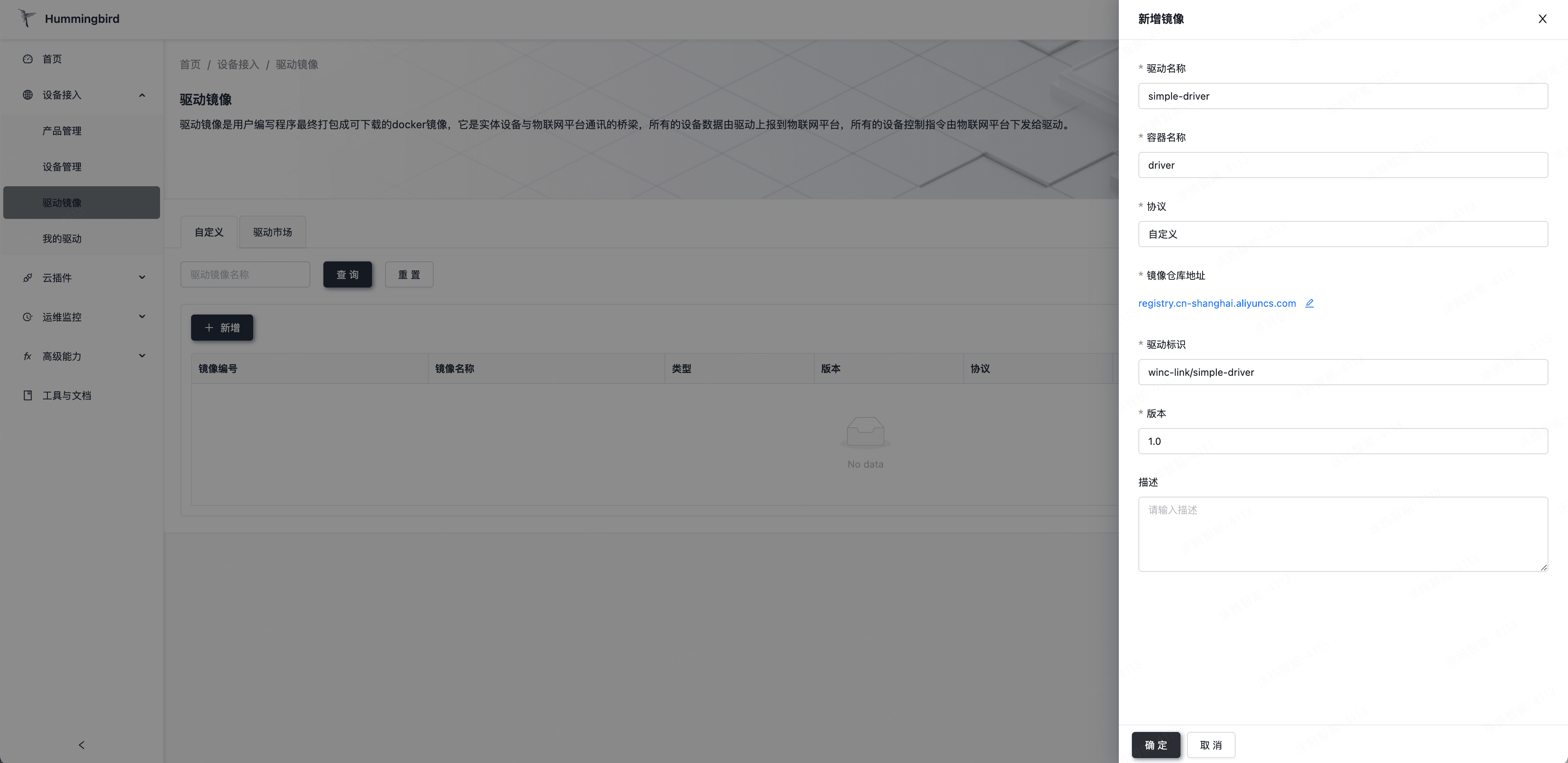
Task: Click the edit pencil icon beside registry address
Action: coord(1309,303)
